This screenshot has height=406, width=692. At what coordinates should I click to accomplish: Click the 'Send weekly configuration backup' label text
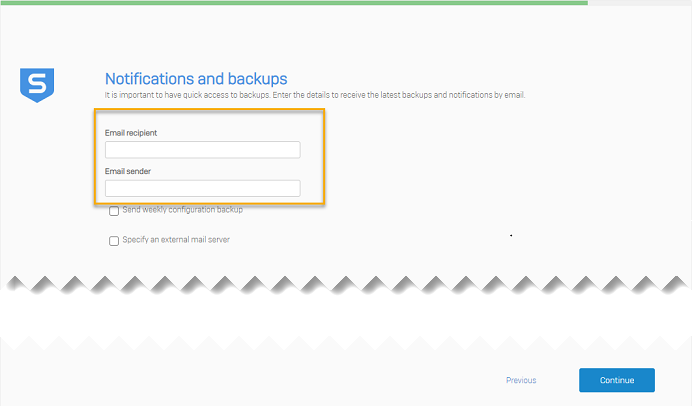click(182, 210)
